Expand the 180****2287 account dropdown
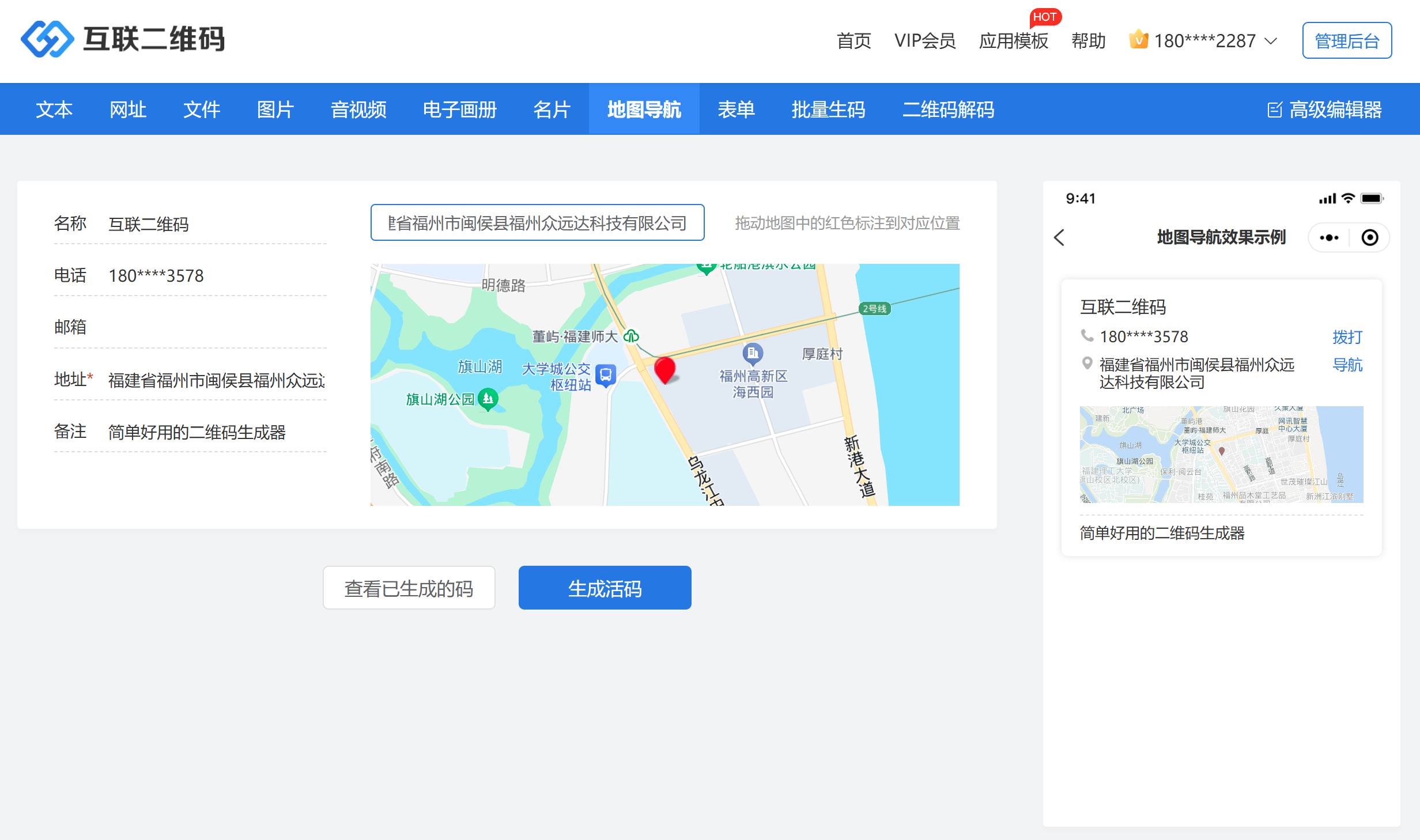Image resolution: width=1420 pixels, height=840 pixels. pos(1271,41)
